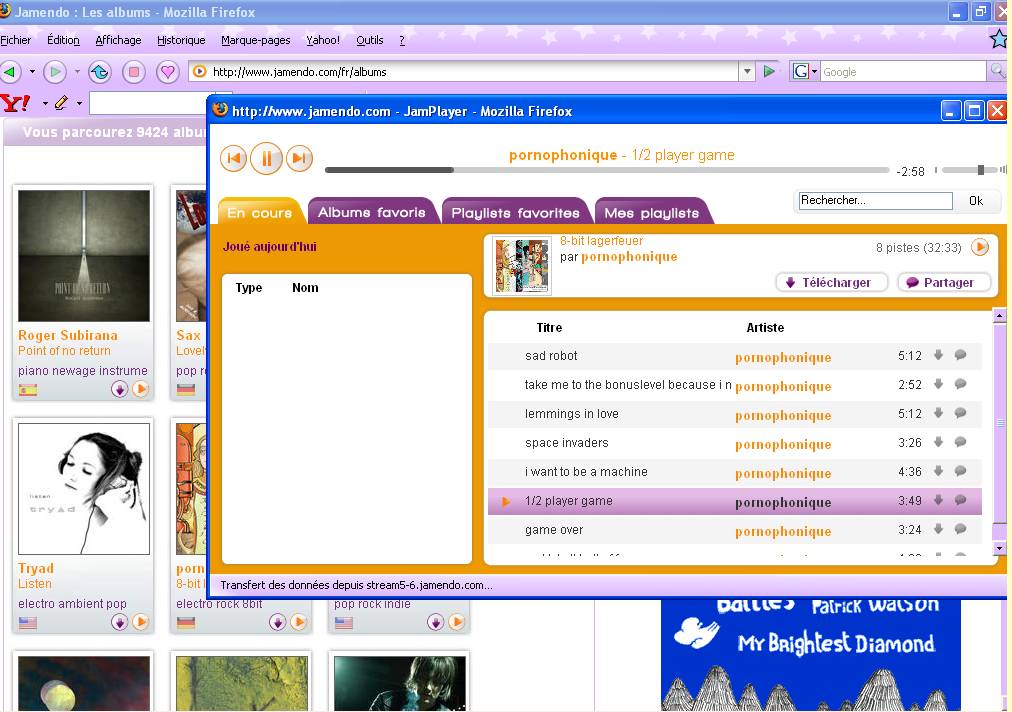Viewport: 1012px width, 712px height.
Task: Open the Yahoo pencil tool dropdown
Action: coord(79,103)
